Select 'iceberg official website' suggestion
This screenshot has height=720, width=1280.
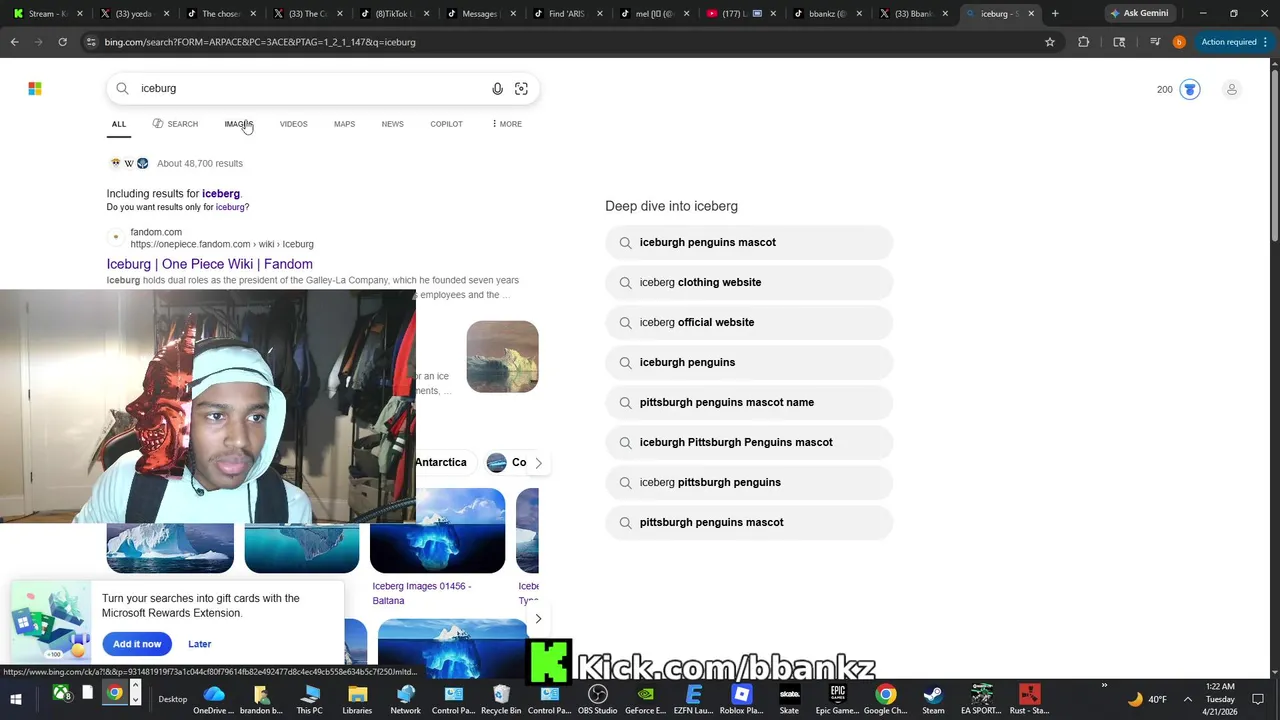[x=749, y=323]
